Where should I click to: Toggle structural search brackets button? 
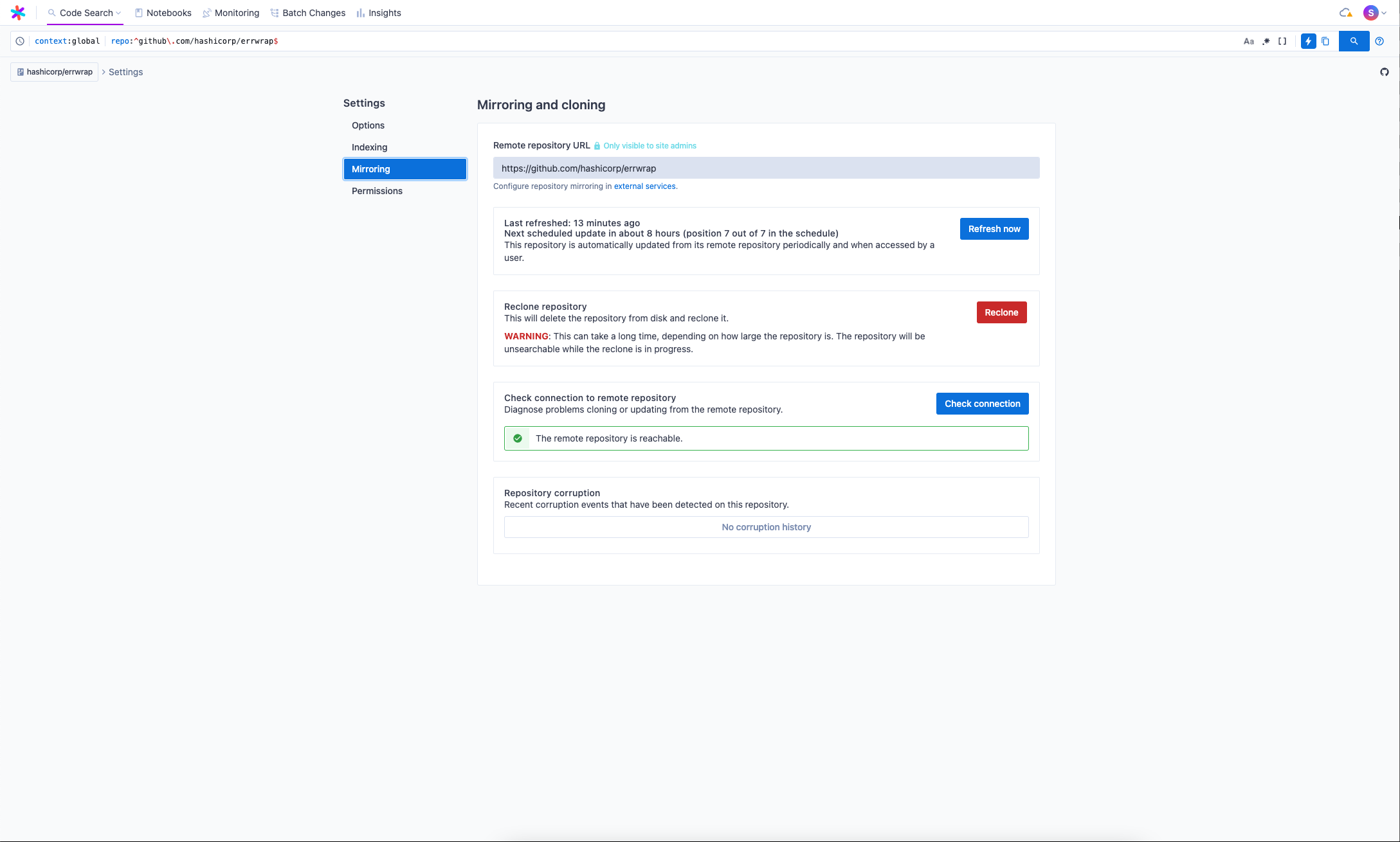[1282, 41]
